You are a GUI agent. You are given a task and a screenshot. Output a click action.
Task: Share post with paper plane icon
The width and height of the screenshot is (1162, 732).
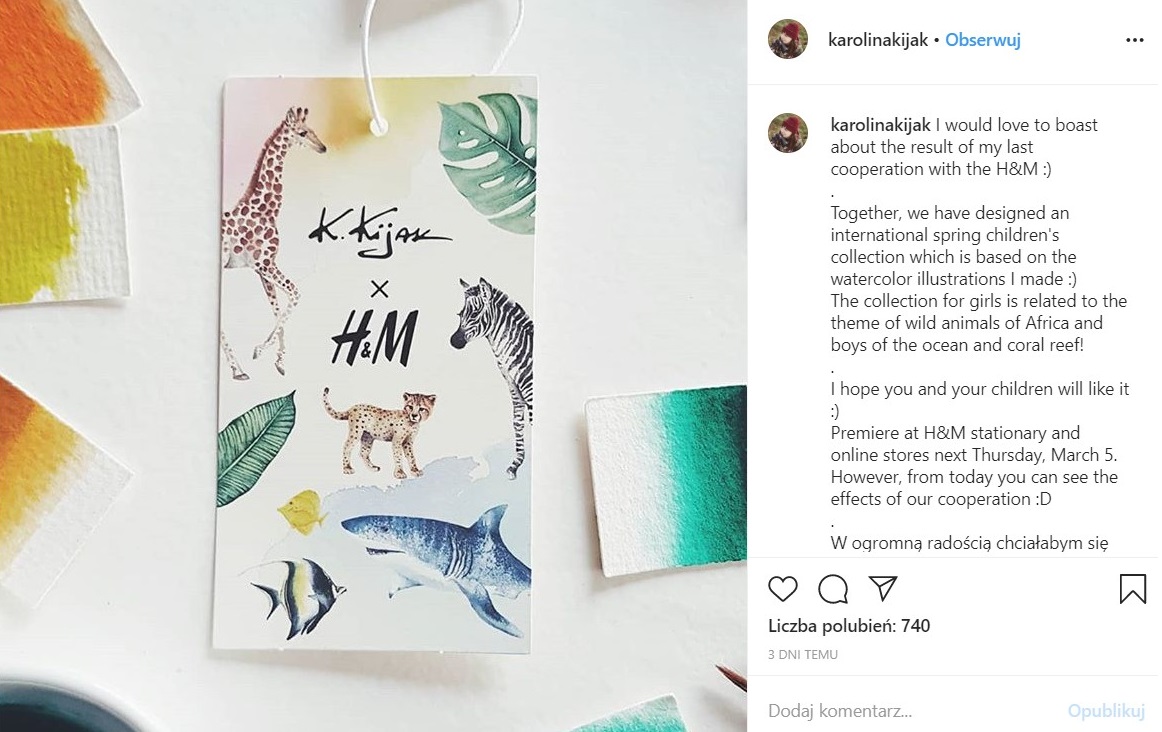(883, 588)
